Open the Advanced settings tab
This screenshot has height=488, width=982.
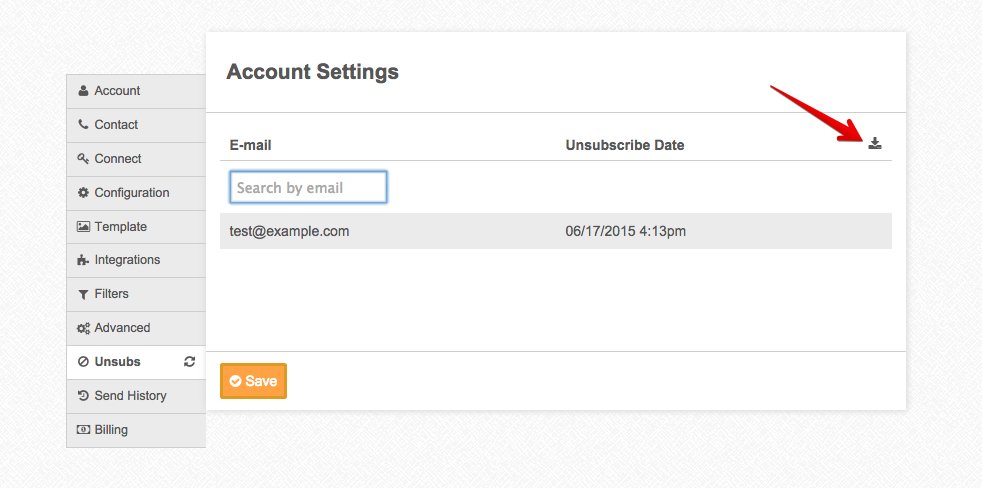point(122,328)
